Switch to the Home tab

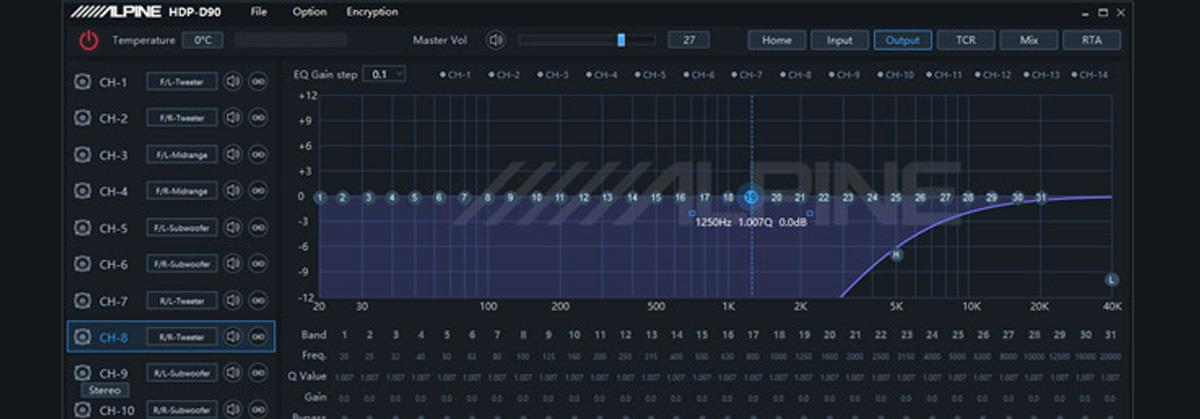tap(777, 40)
